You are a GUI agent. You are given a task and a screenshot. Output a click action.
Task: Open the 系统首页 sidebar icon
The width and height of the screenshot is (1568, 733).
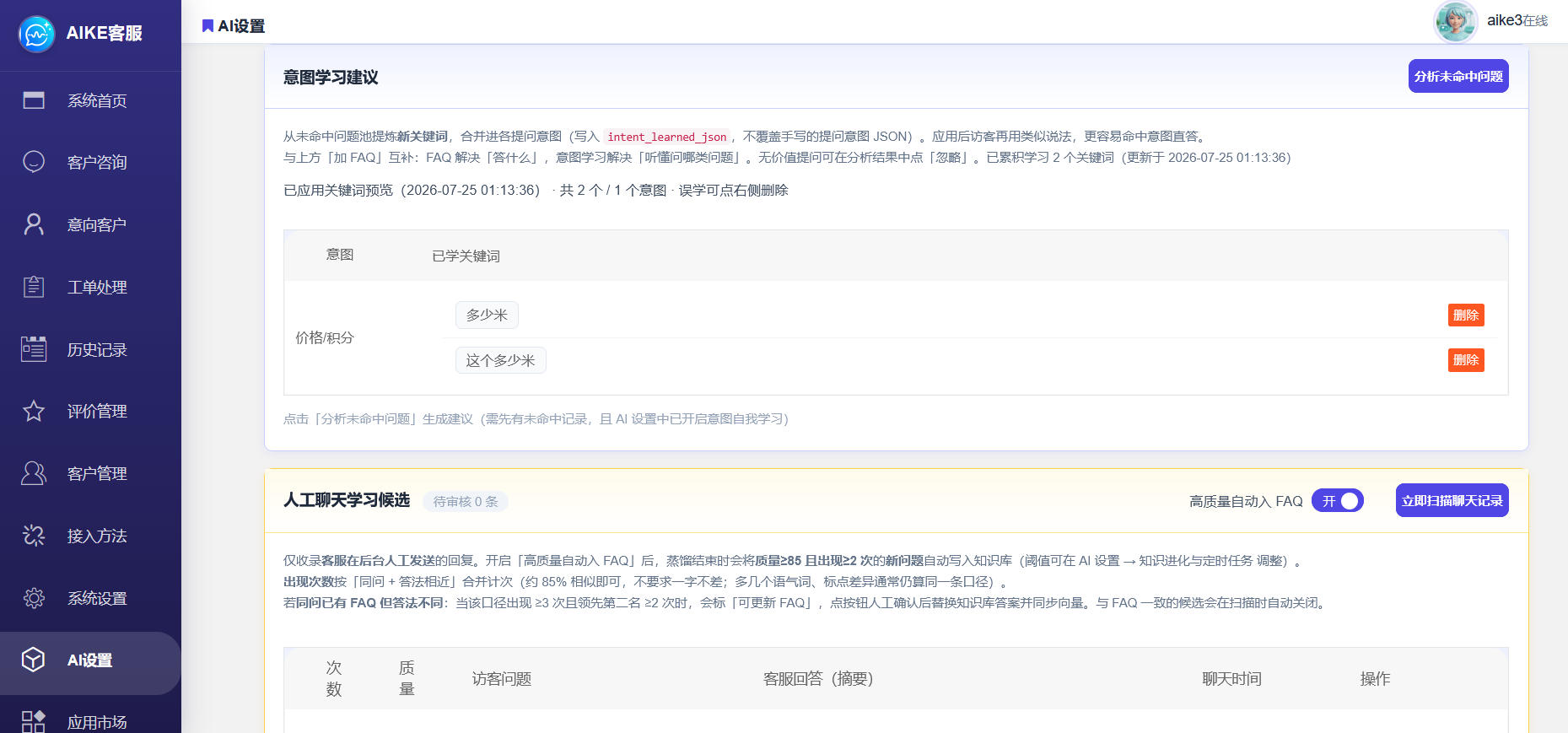pos(34,100)
